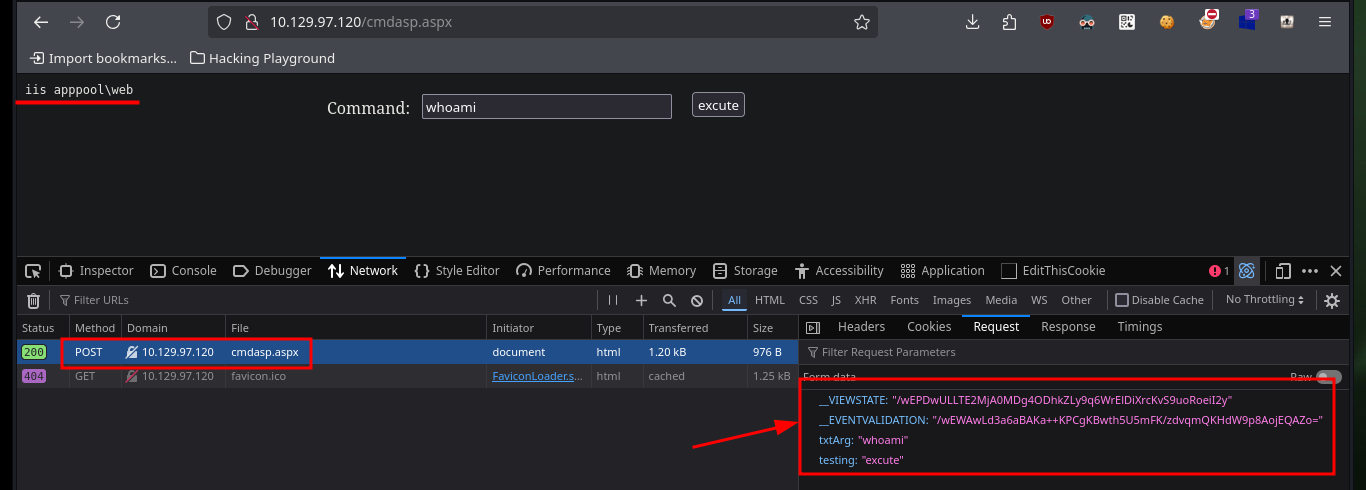Viewport: 1366px width, 490px height.
Task: Pause network recording
Action: coord(614,300)
